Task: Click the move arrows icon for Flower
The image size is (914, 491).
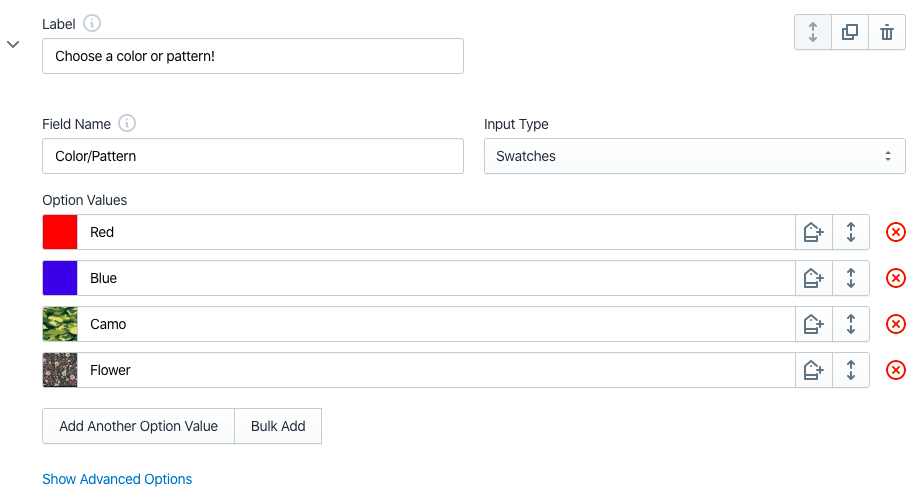Action: (851, 370)
